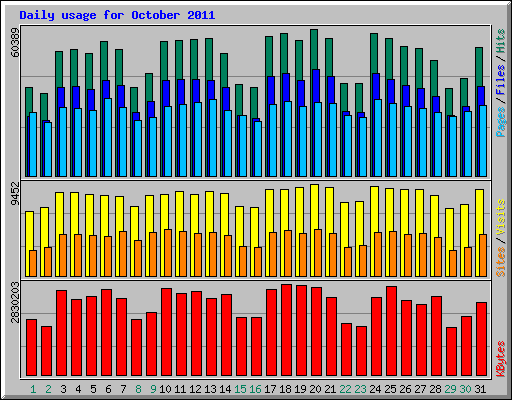
Task: Select the orange sites bar for day 15
Action: click(243, 262)
